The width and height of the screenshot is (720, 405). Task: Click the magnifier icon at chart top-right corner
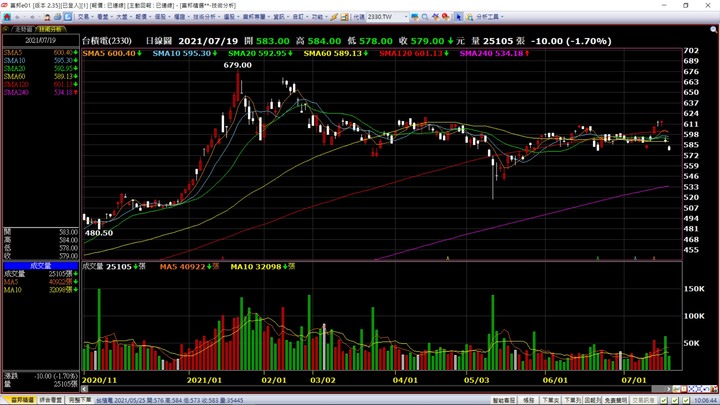tap(714, 29)
